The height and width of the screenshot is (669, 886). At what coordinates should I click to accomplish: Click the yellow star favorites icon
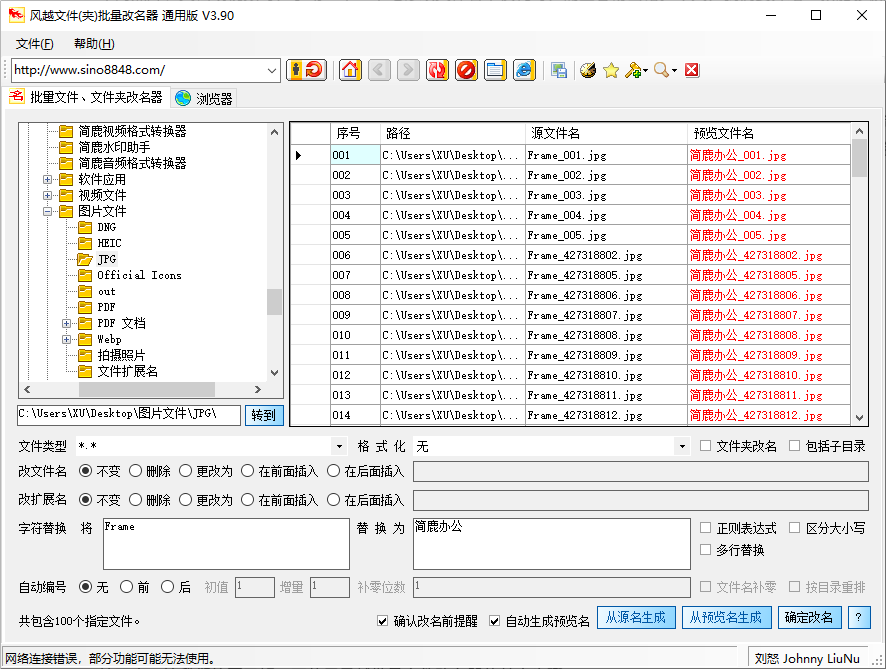point(611,70)
